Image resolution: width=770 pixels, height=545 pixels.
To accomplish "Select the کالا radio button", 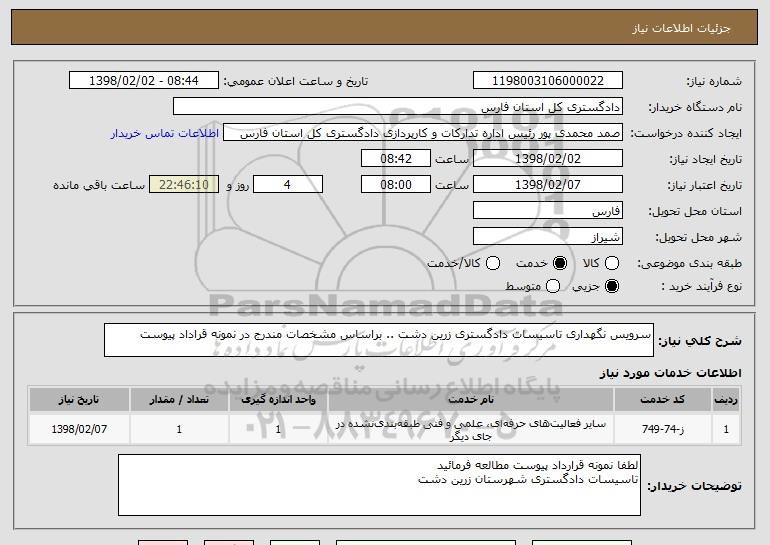I will pos(612,263).
